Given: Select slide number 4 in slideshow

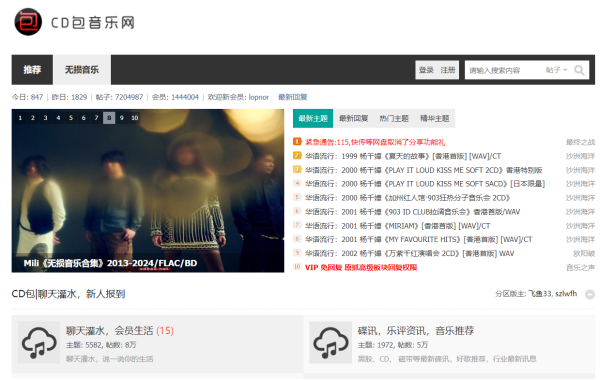Looking at the screenshot, I should tap(58, 118).
